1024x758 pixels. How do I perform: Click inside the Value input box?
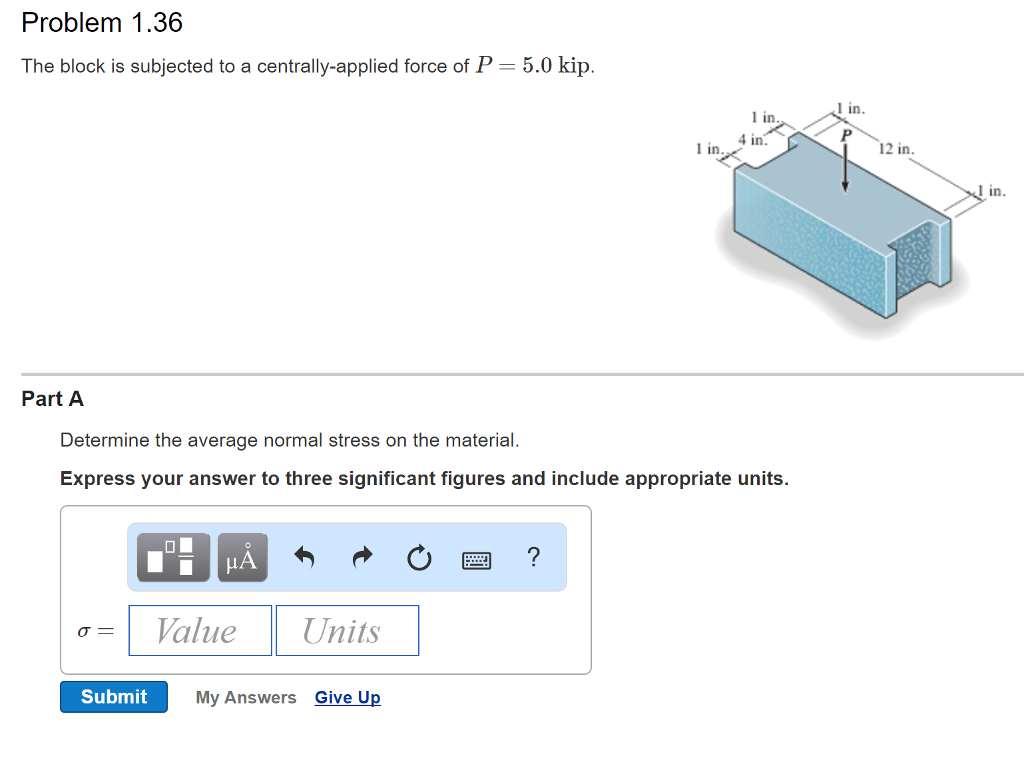pos(199,630)
